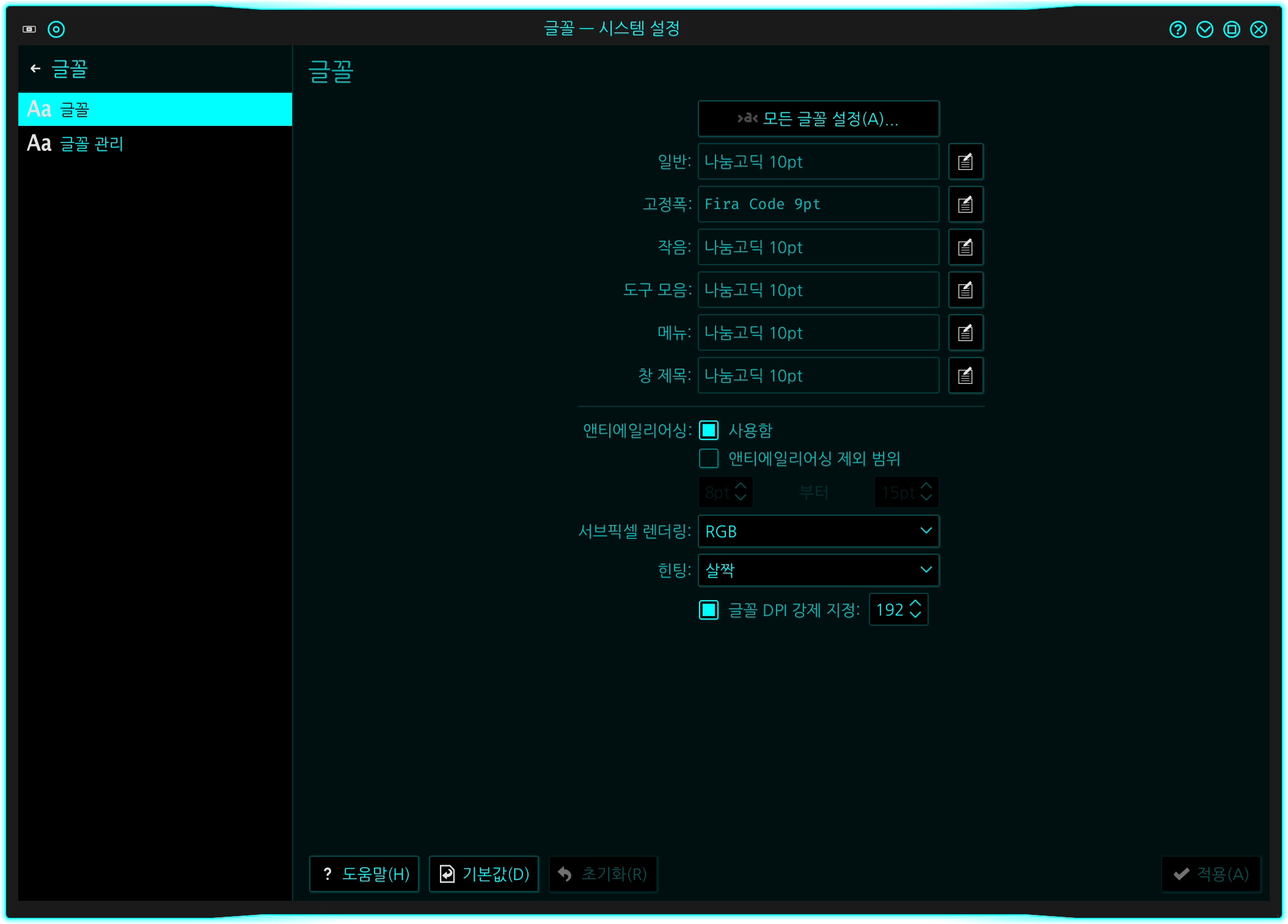Open the 힌팅 살짝 dropdown

click(x=818, y=570)
